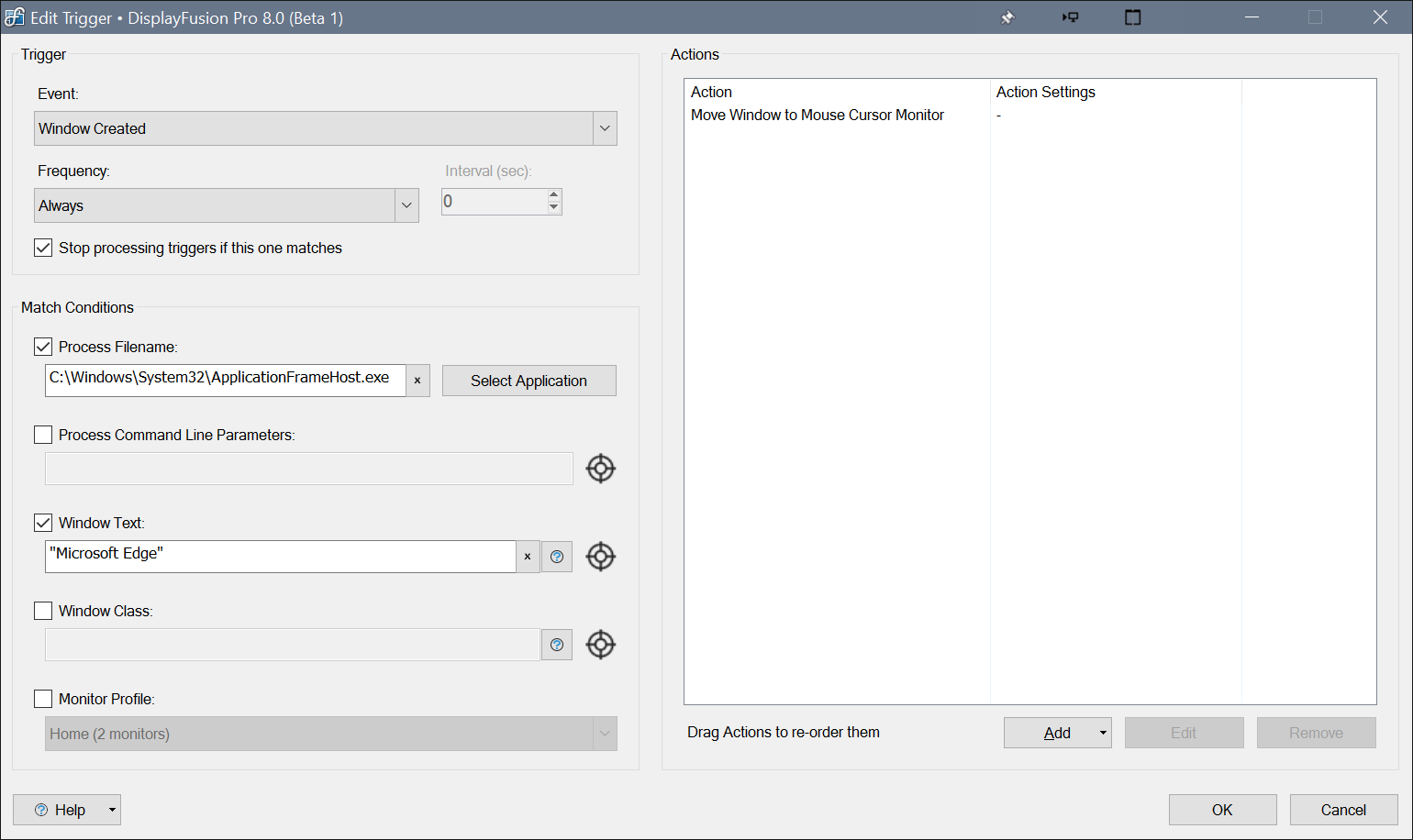Clear the Process Filename field with x
The height and width of the screenshot is (840, 1413).
click(x=417, y=381)
